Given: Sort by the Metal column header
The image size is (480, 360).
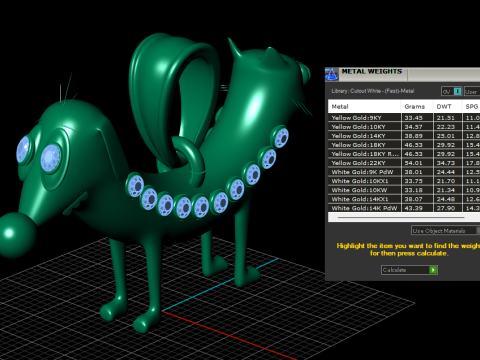Looking at the screenshot, I should coord(364,107).
